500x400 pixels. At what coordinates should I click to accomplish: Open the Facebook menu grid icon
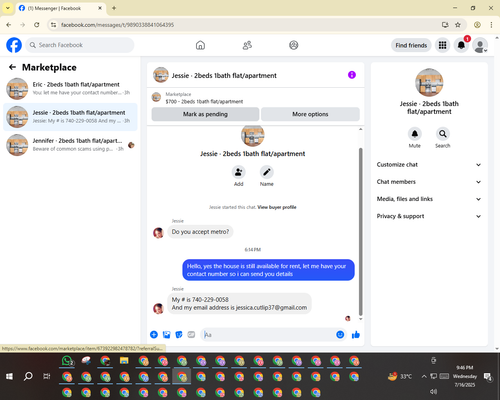pyautogui.click(x=442, y=45)
